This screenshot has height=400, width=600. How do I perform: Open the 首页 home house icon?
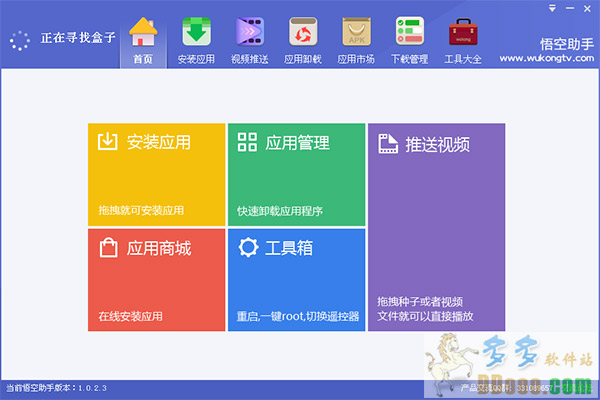143,31
